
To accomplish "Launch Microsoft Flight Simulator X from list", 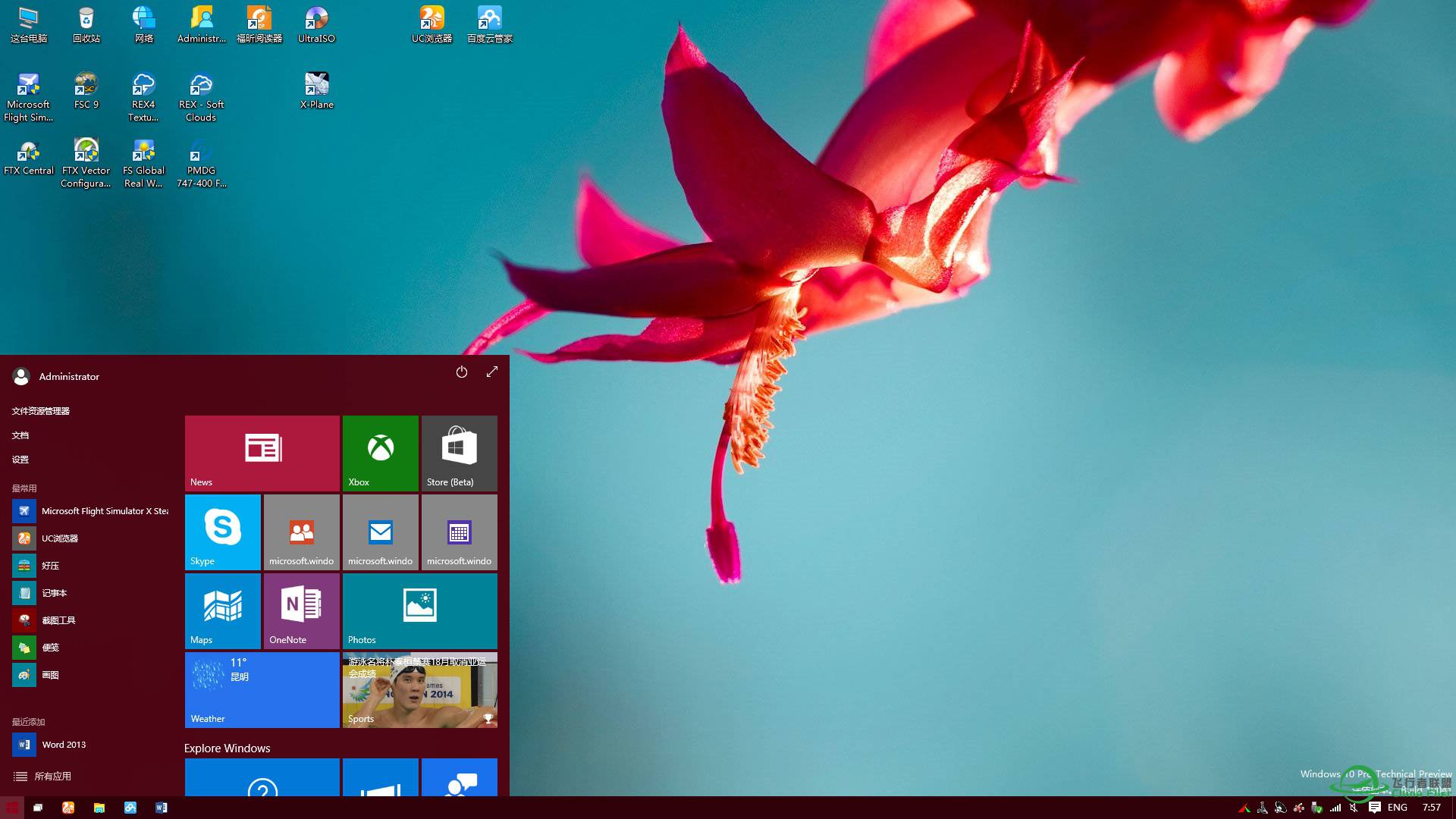I will [91, 511].
